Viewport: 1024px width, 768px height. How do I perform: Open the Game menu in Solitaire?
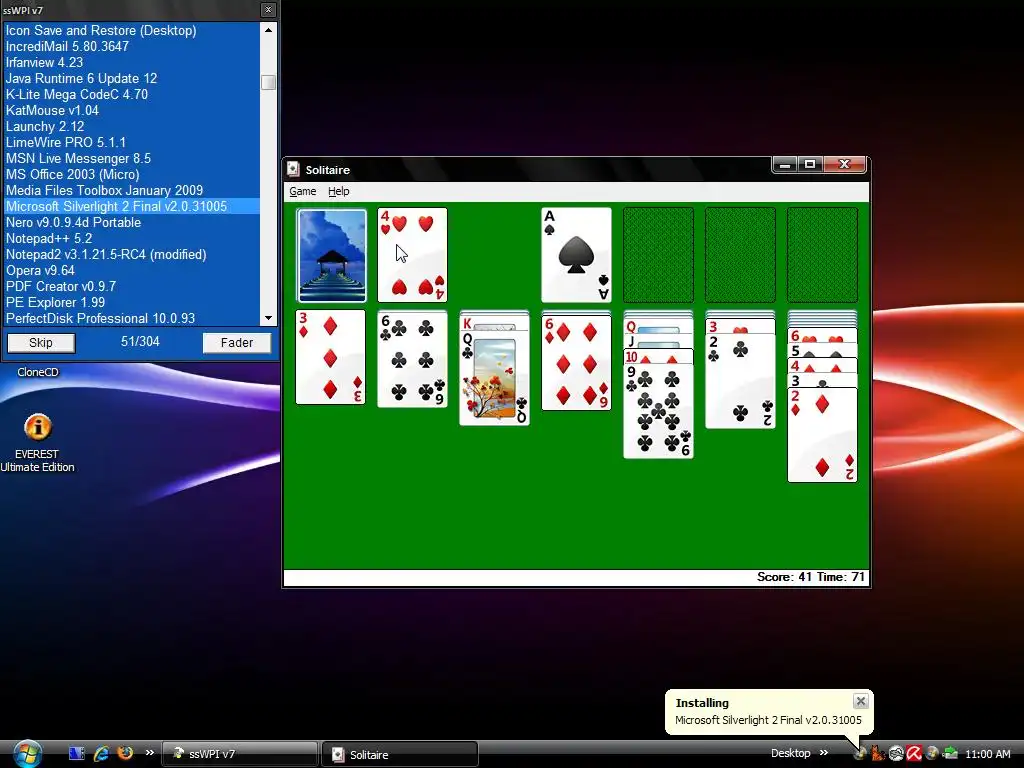point(302,191)
